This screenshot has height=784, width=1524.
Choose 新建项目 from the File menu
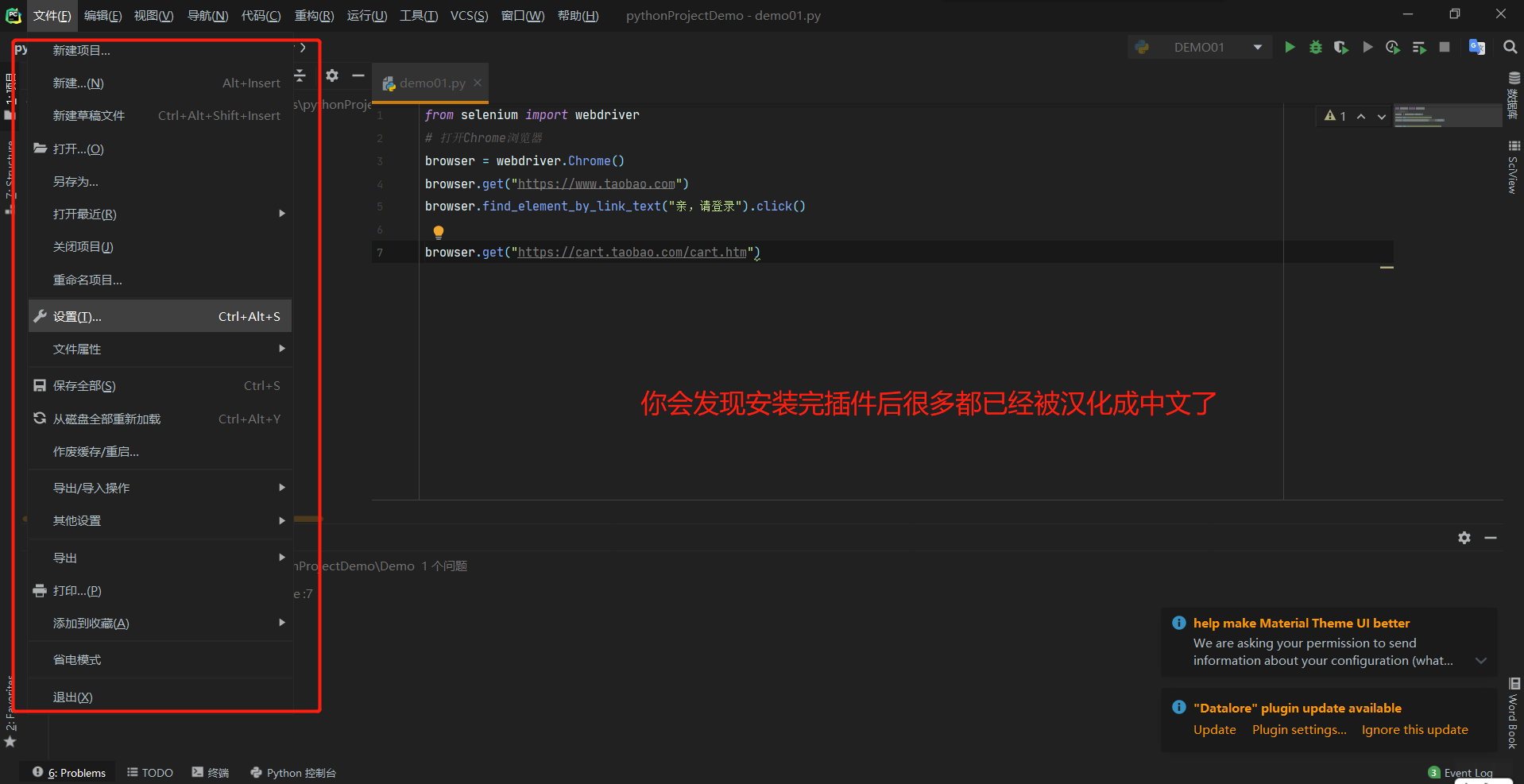(x=161, y=50)
